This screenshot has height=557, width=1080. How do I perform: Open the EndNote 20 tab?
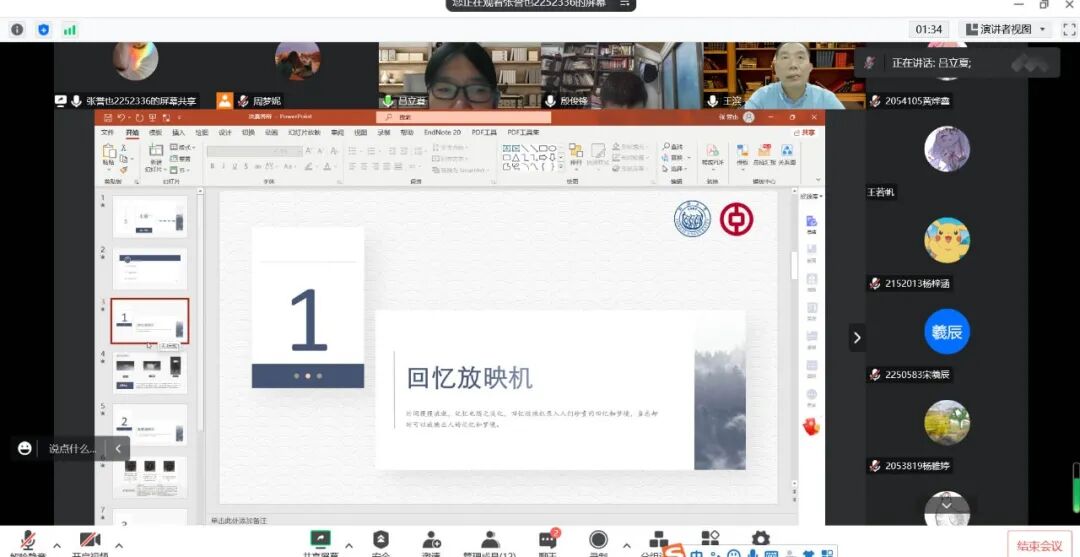(442, 132)
